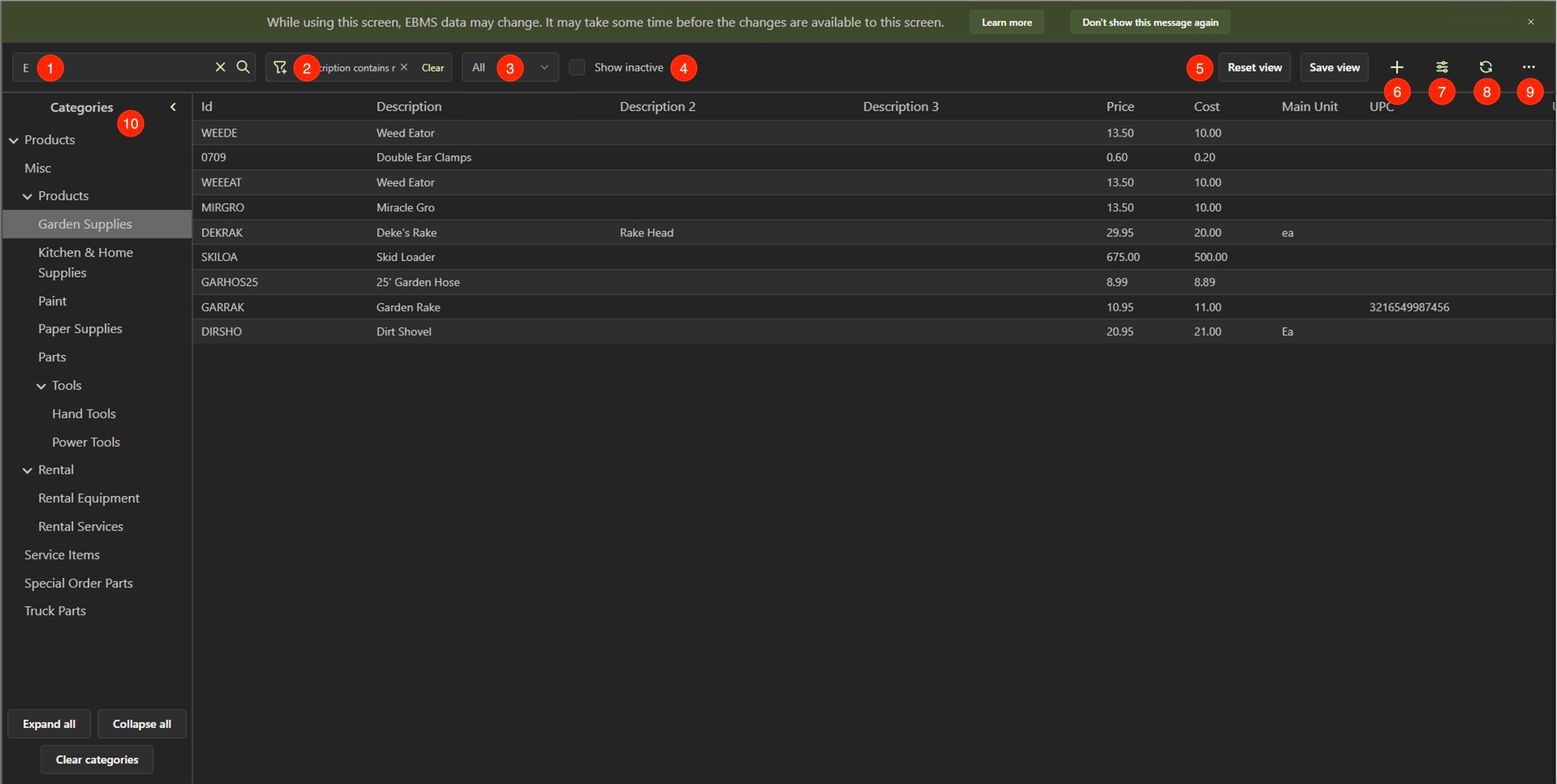Open the add filter funnel icon
Screen dimensions: 1557x784
coord(280,67)
